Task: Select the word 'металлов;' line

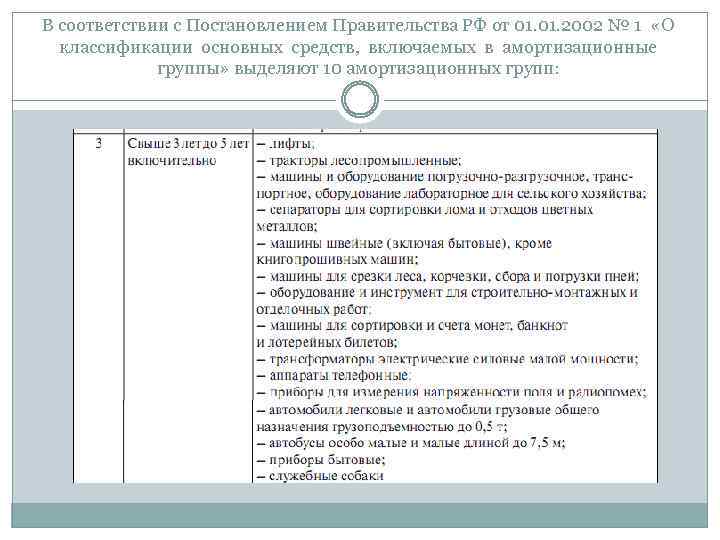Action: tap(287, 227)
